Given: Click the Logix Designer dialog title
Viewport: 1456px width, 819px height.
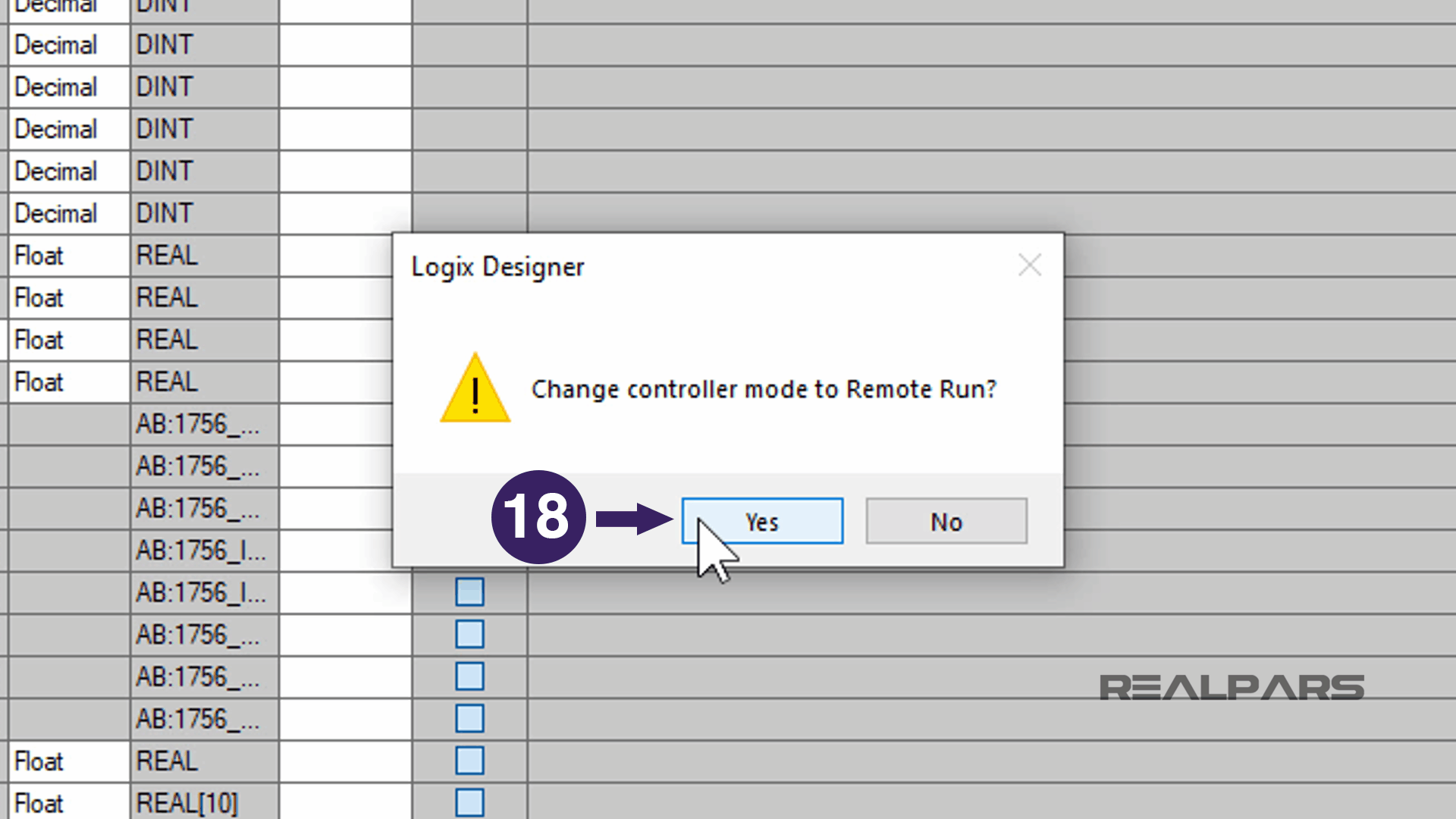Looking at the screenshot, I should pyautogui.click(x=497, y=267).
